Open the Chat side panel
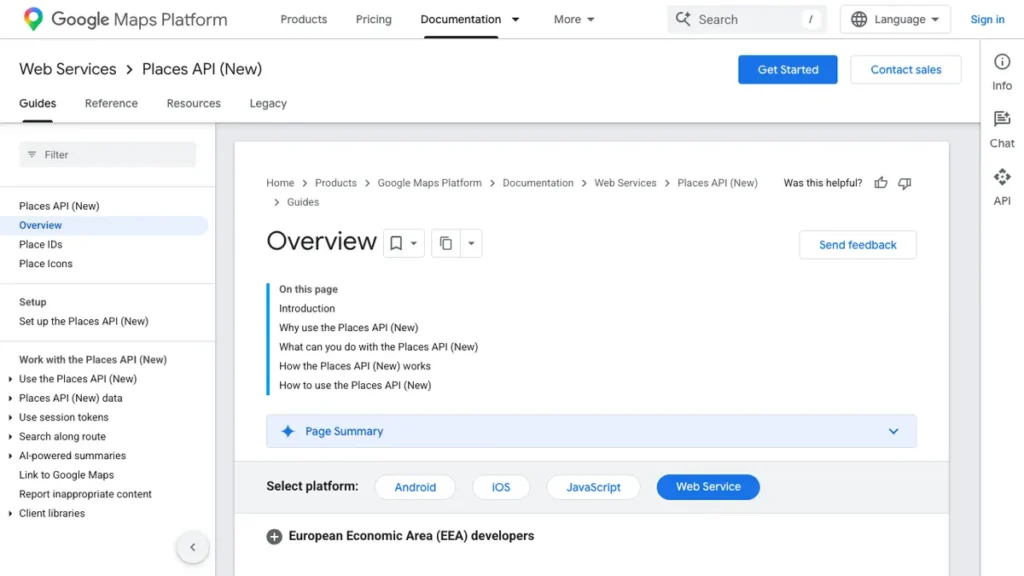 coord(1002,129)
